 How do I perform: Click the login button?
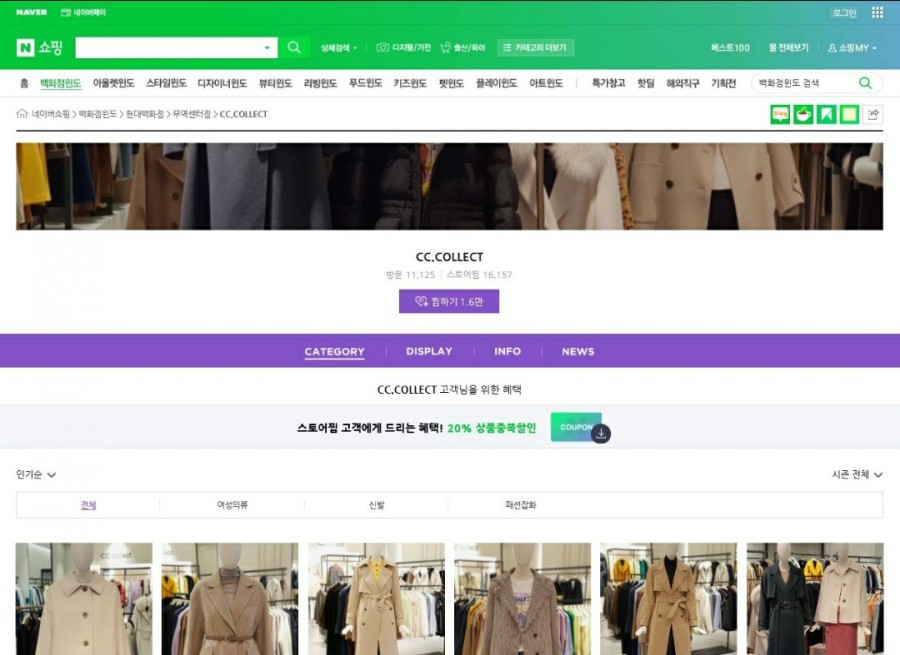coord(844,13)
